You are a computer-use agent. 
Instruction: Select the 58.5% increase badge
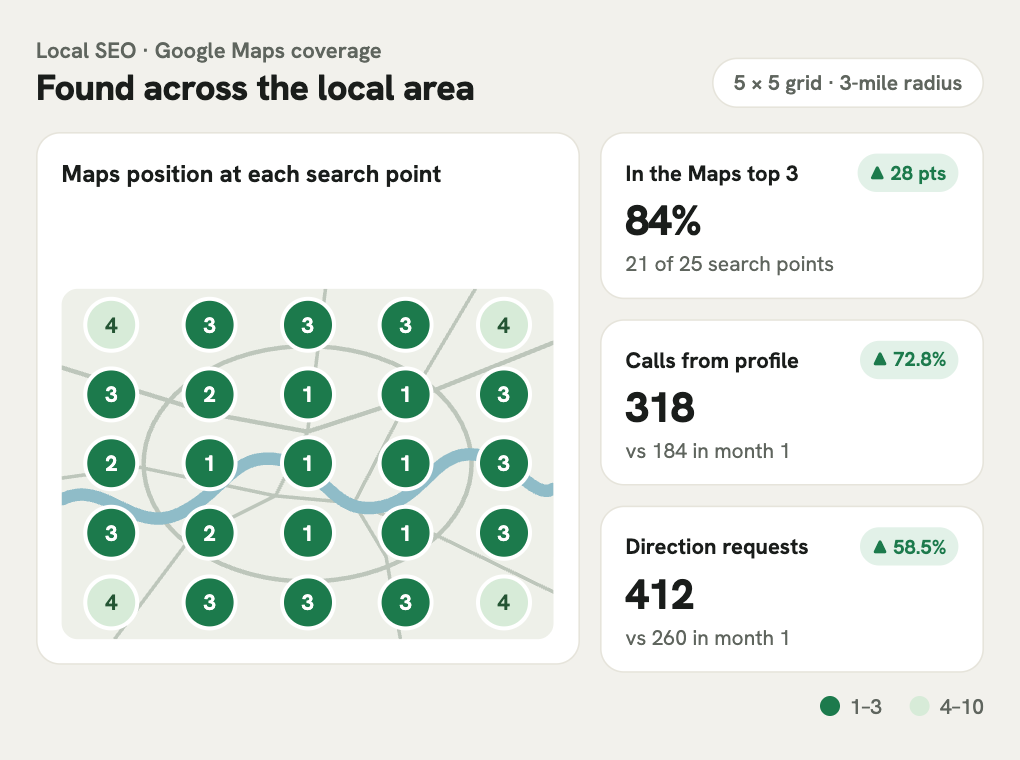(x=909, y=547)
